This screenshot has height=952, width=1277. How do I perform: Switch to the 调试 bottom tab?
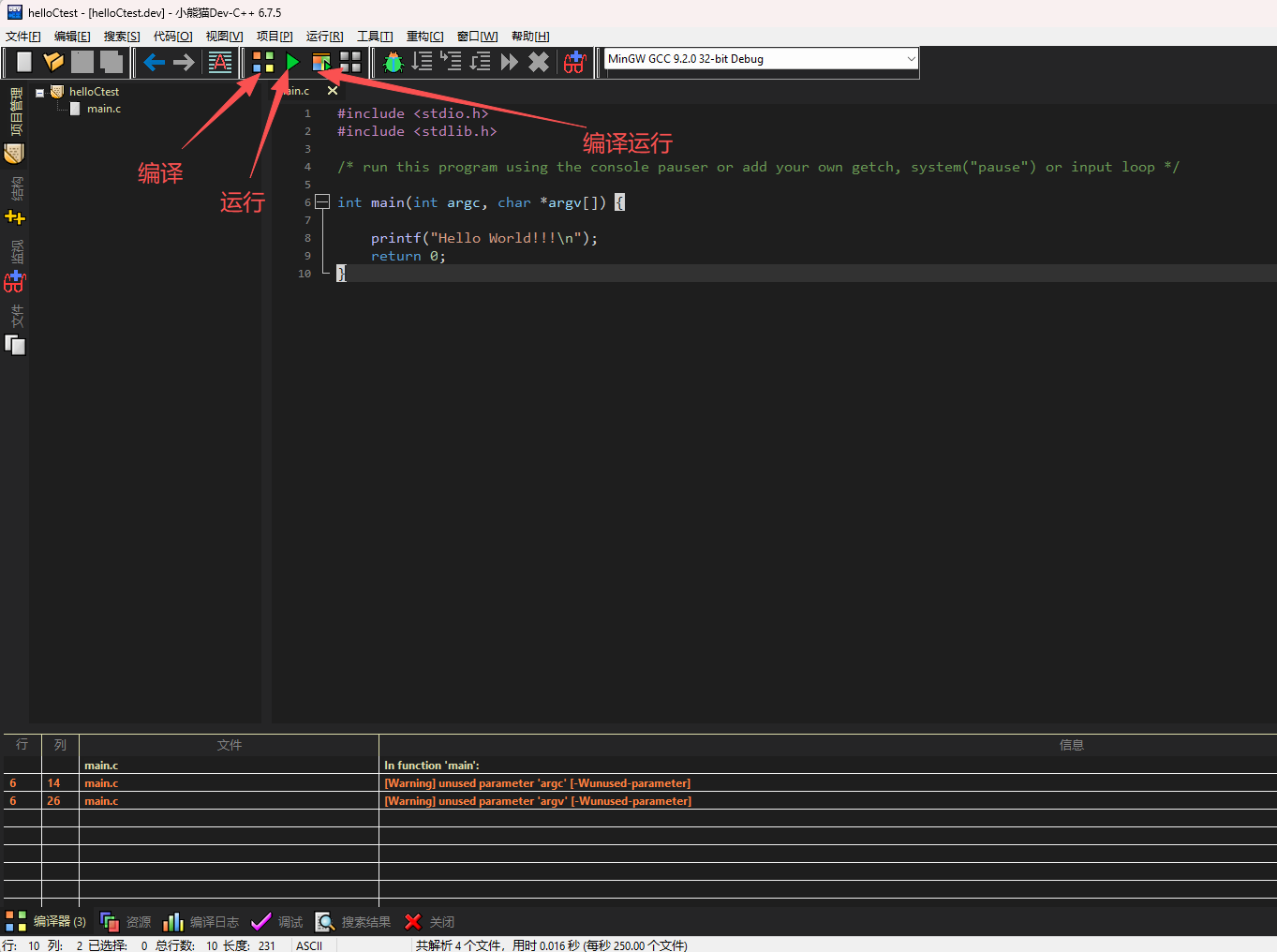click(x=277, y=922)
